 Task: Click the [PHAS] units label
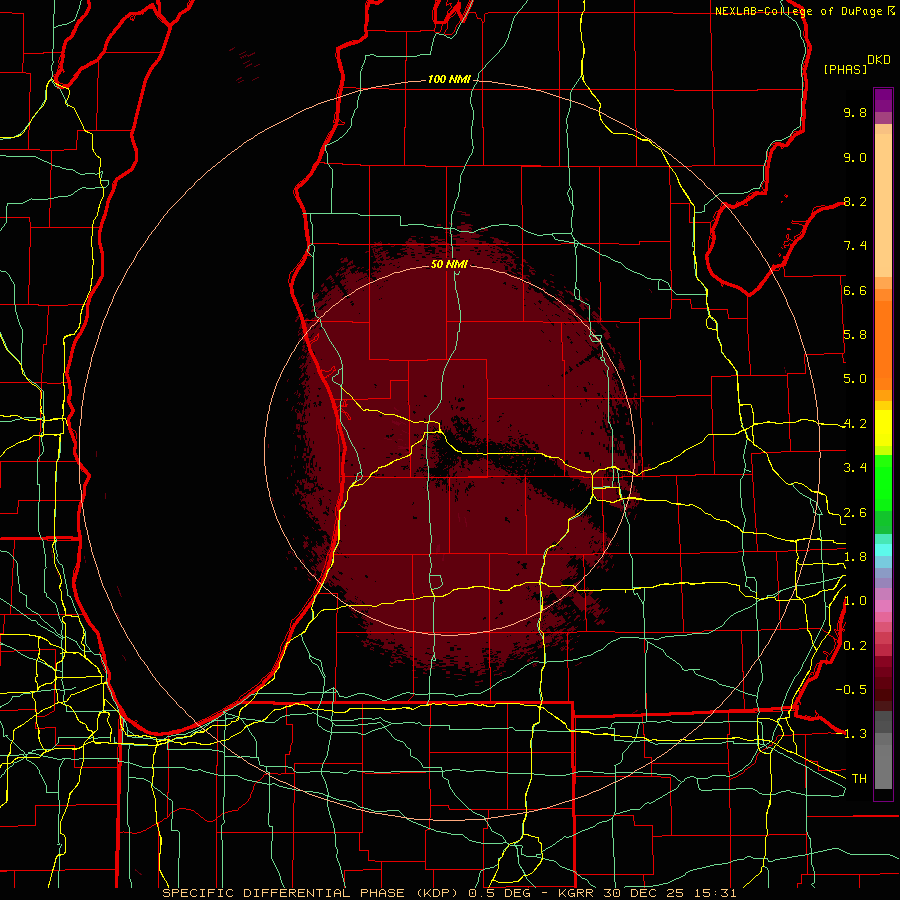pyautogui.click(x=845, y=69)
